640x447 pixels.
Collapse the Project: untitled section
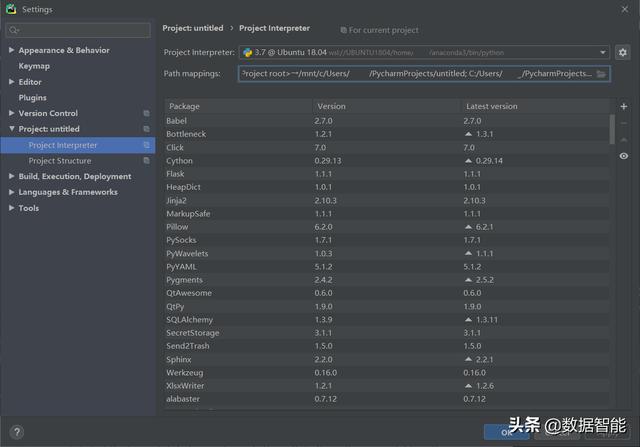[11, 129]
